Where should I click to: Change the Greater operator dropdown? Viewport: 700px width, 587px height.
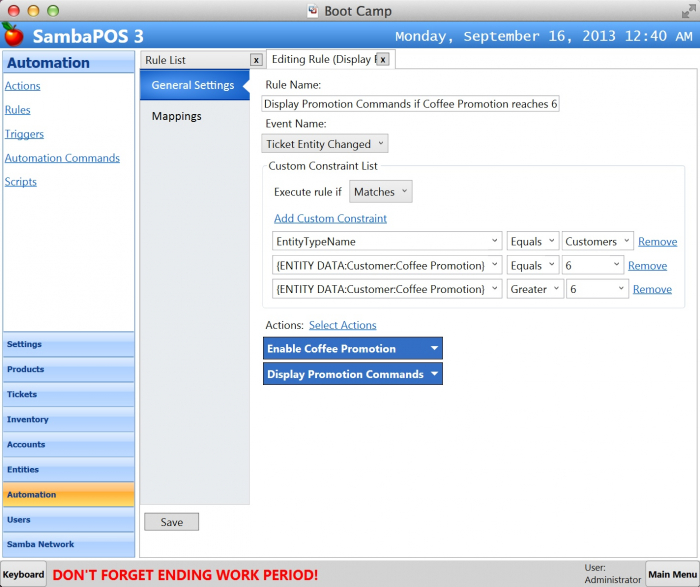coord(534,289)
